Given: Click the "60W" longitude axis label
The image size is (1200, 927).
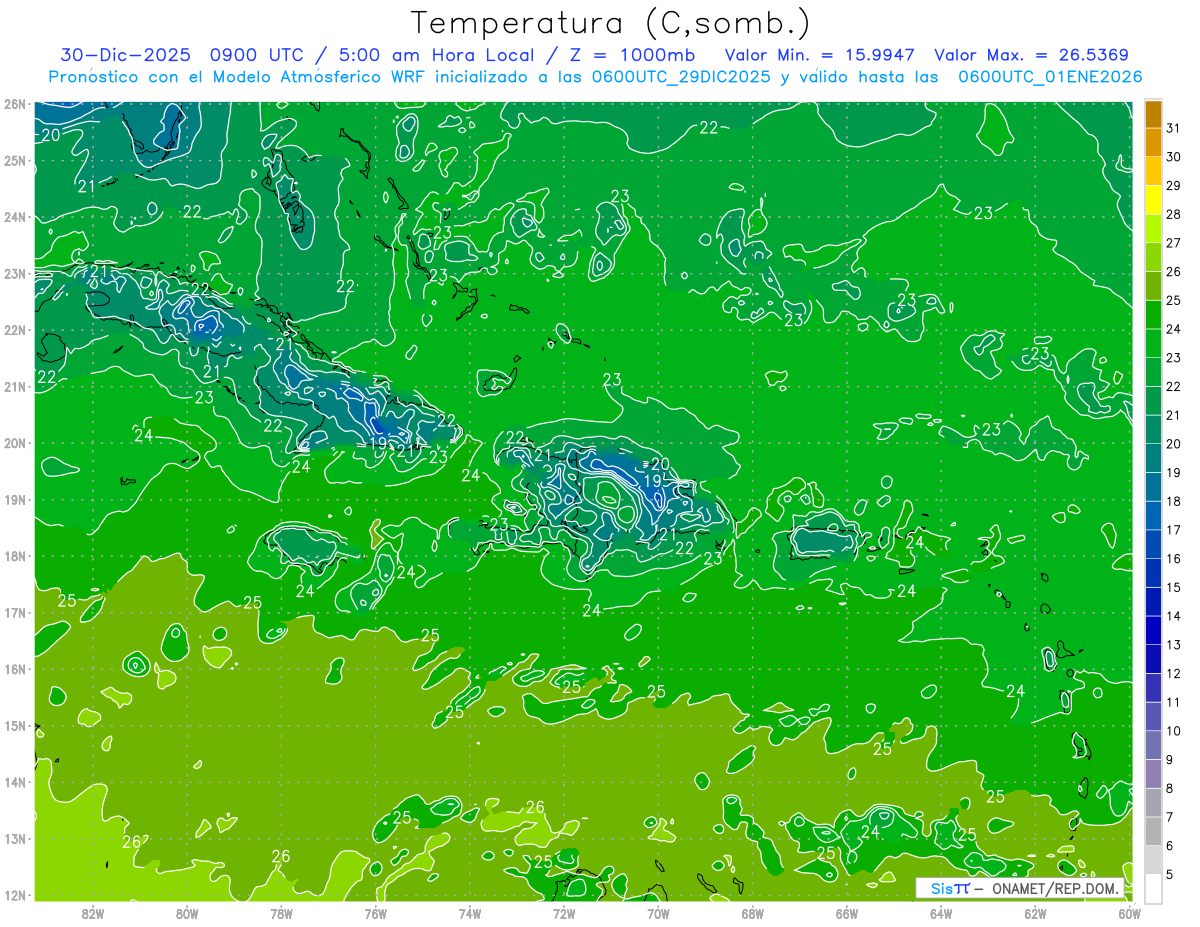Looking at the screenshot, I should coord(1130,913).
